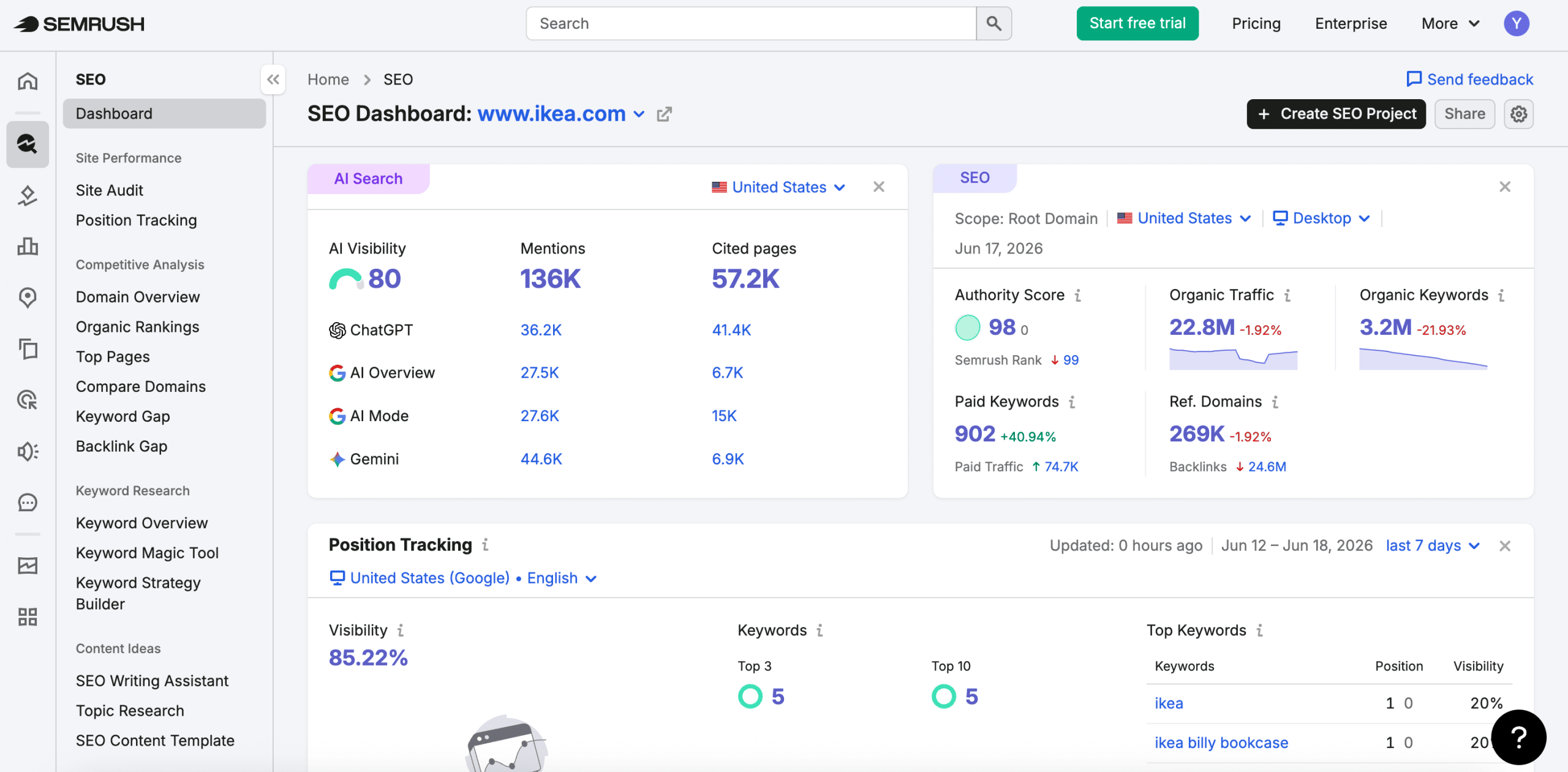
Task: Open the Home icon in left rail
Action: 28,81
